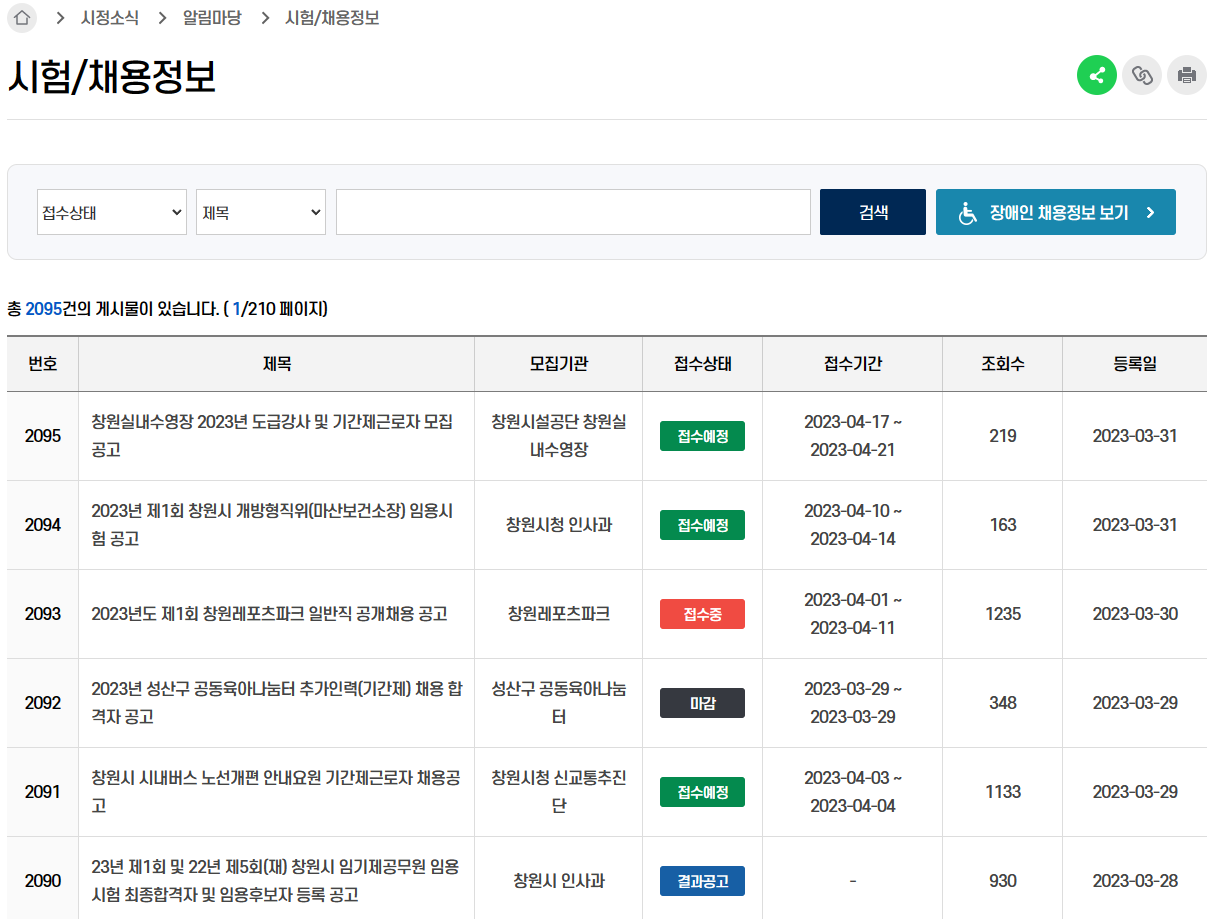Copy the page link with the chain icon
The height and width of the screenshot is (919, 1214).
click(1142, 75)
